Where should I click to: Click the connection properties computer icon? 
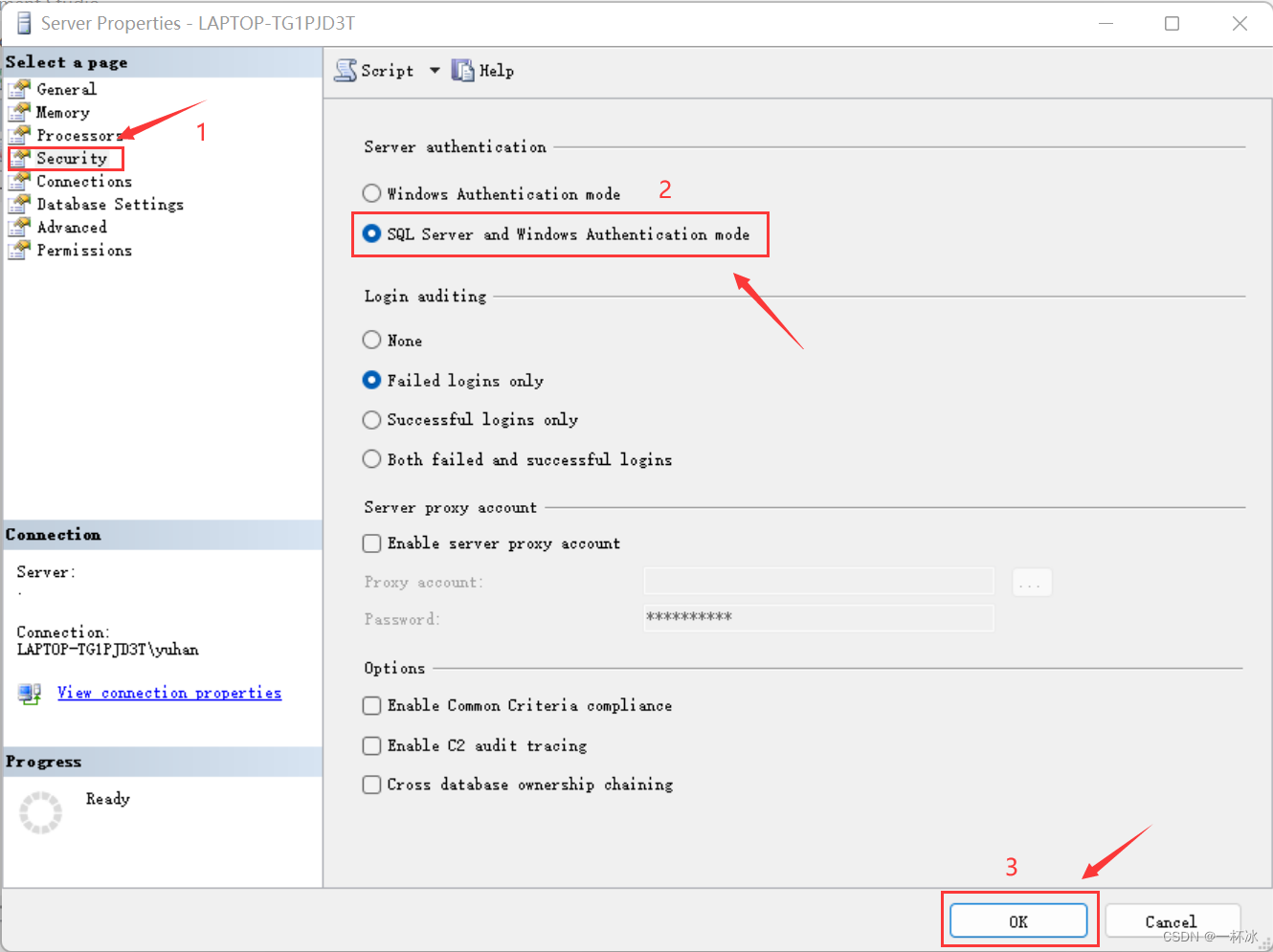30,694
